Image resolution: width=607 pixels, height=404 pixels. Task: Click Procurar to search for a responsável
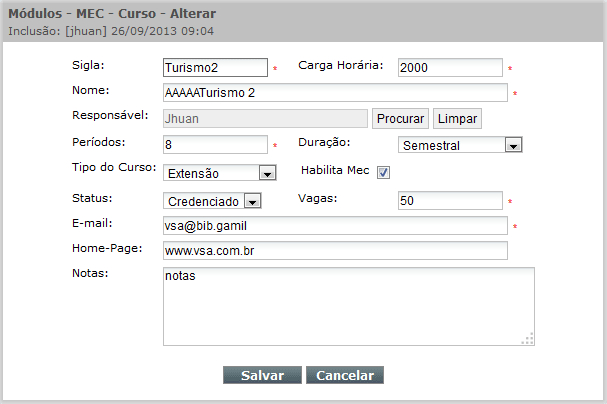click(x=400, y=118)
